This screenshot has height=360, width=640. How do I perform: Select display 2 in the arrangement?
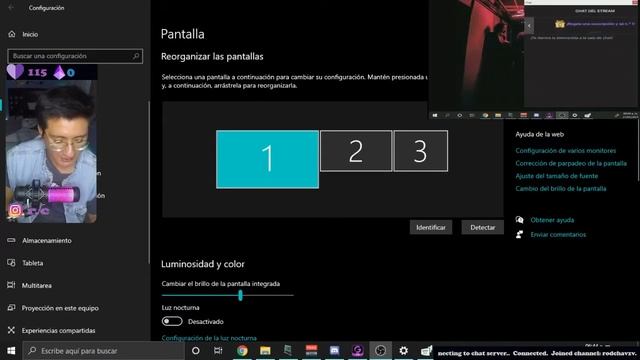click(356, 151)
